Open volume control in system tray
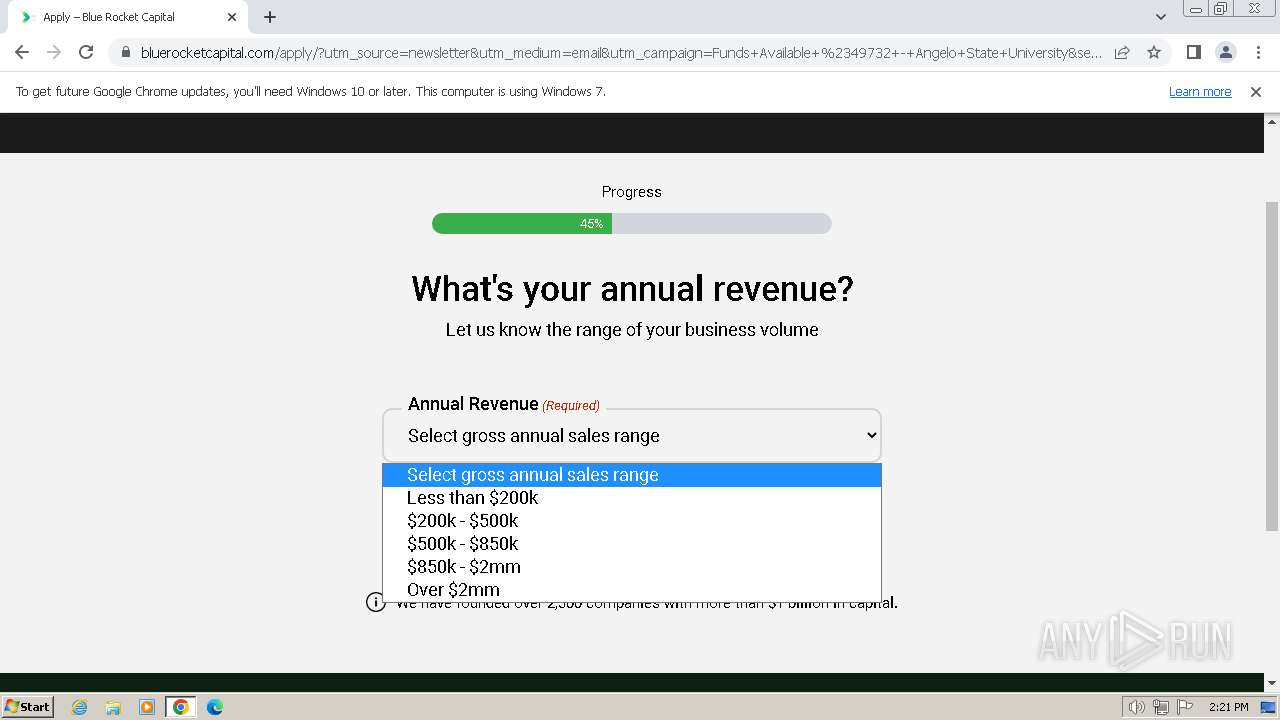1280x720 pixels. tap(1137, 707)
